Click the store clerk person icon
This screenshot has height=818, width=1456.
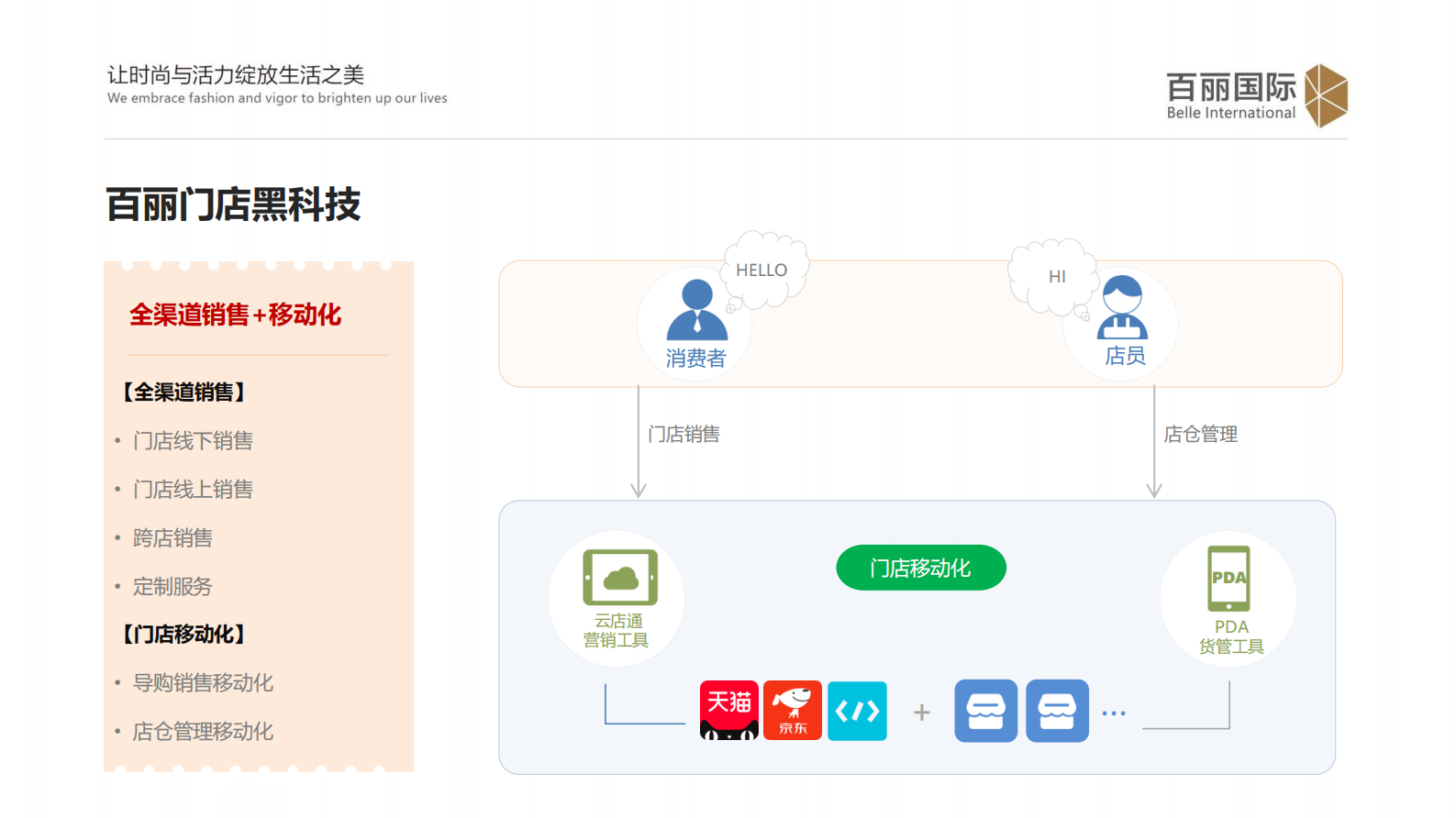[x=1123, y=307]
